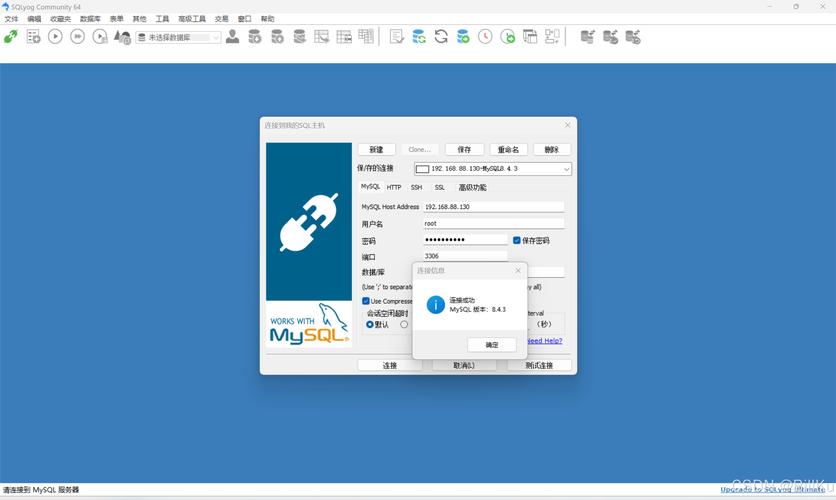The width and height of the screenshot is (836, 500).
Task: Switch to the SSH tab
Action: coord(416,187)
